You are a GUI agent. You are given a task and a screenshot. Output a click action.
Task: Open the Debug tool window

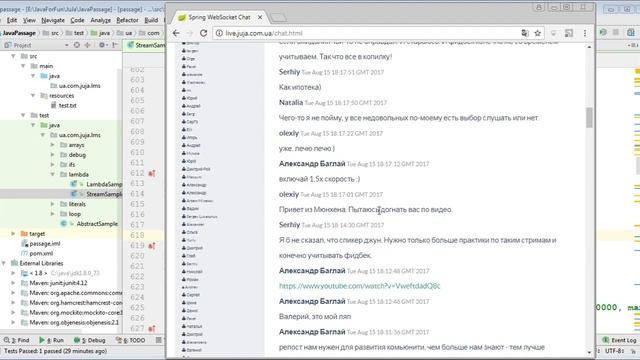tap(90, 340)
